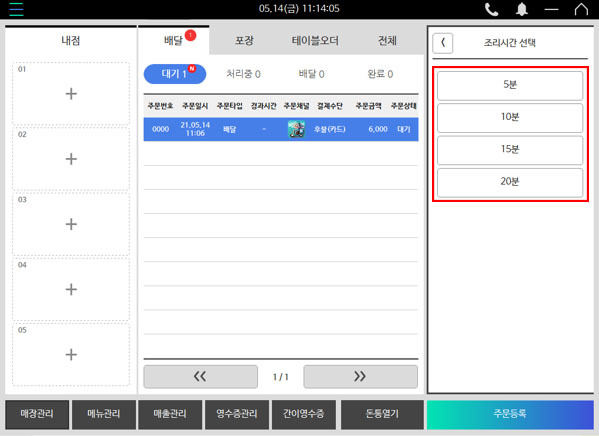Open the hamburger menu icon
Viewport: 599px width, 436px height.
(16, 9)
